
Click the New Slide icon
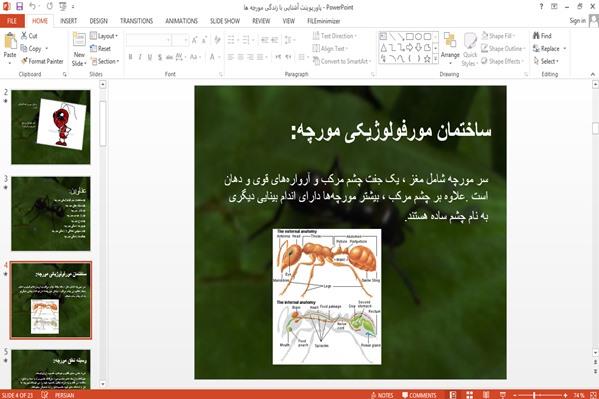[79, 40]
